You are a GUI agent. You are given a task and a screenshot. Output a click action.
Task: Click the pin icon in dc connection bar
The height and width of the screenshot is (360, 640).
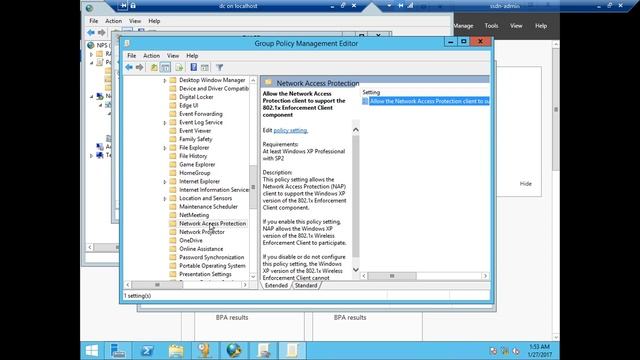(123, 6)
